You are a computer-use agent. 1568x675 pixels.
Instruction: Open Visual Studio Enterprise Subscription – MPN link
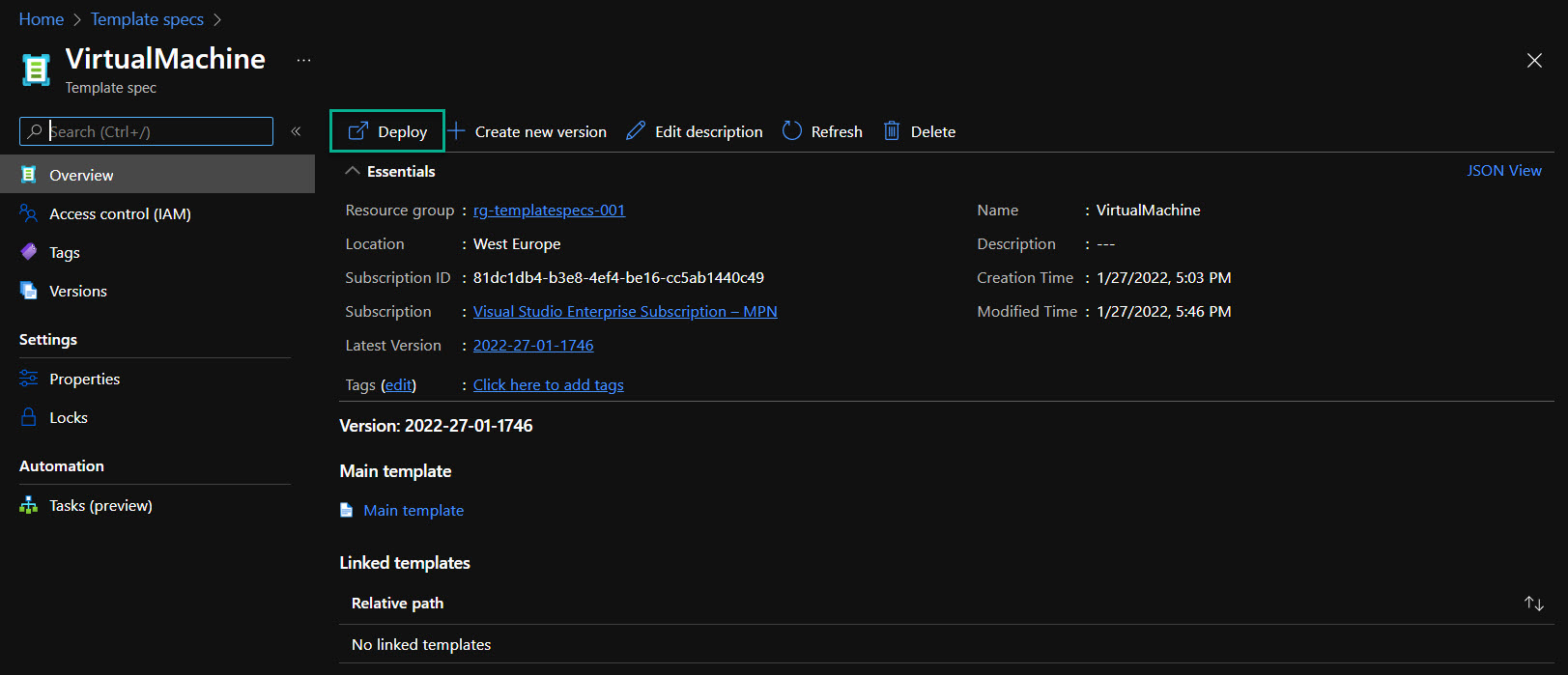point(625,311)
